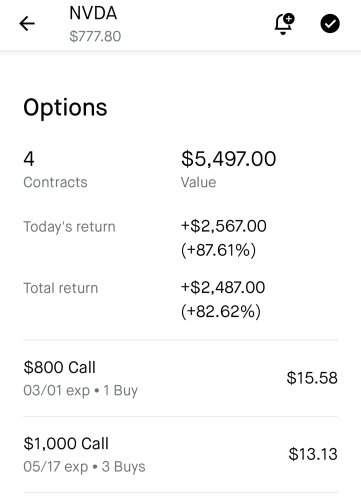This screenshot has height=502, width=361.
Task: Tap the $15.58 option price
Action: point(312,378)
